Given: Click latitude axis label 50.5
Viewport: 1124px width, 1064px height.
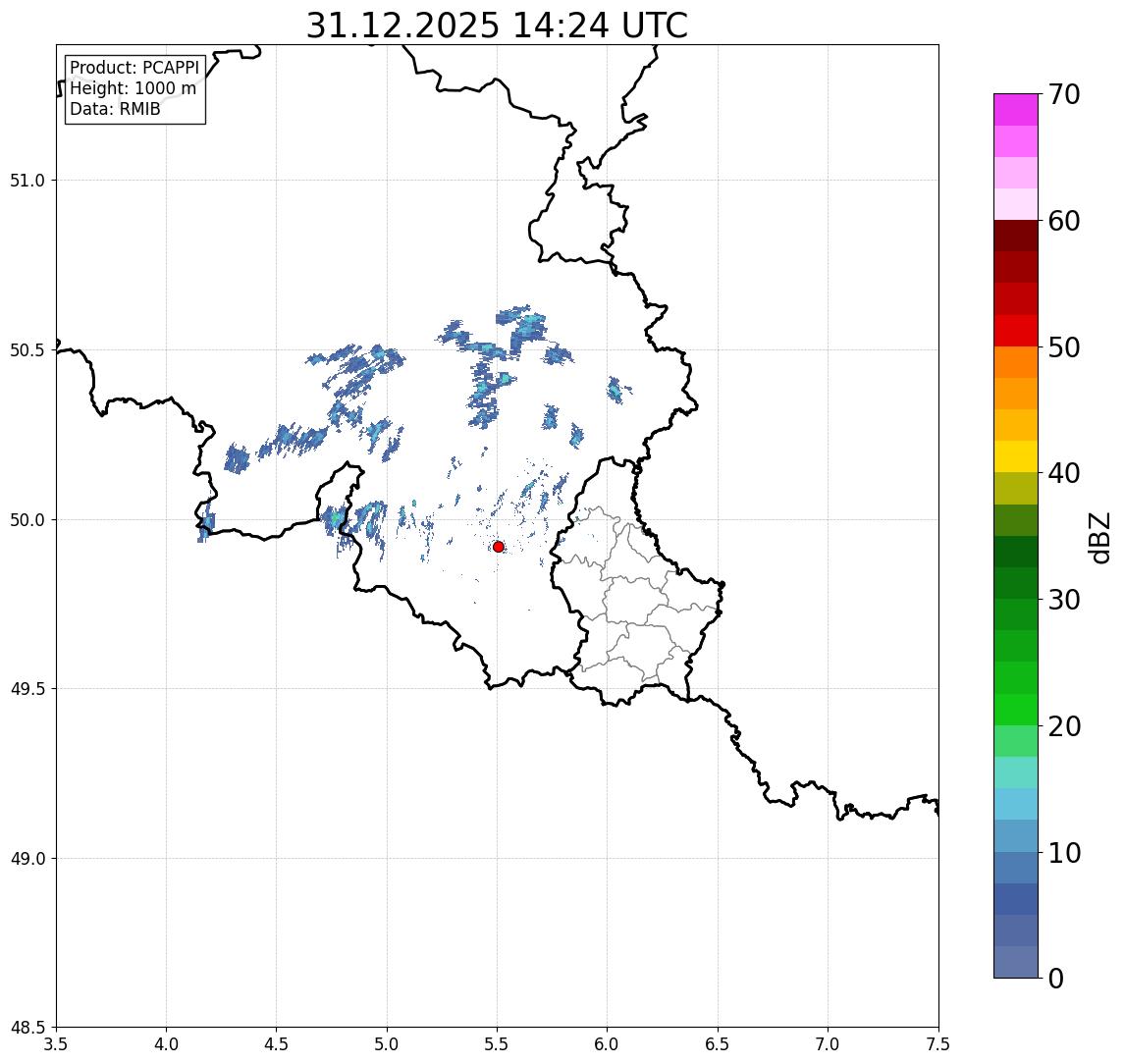Looking at the screenshot, I should (x=27, y=350).
